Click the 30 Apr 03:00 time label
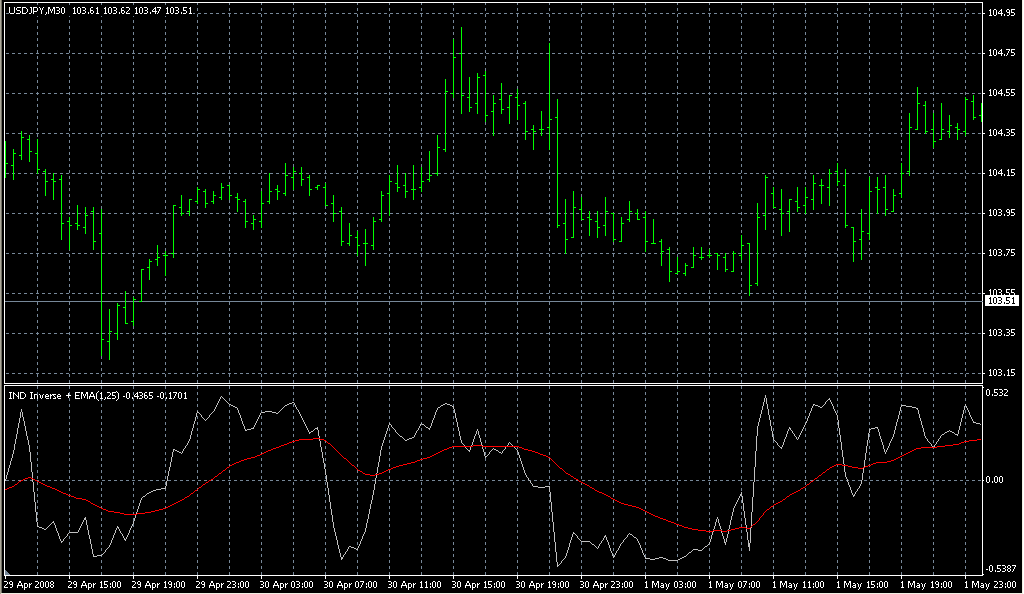This screenshot has height=594, width=1024. point(287,584)
